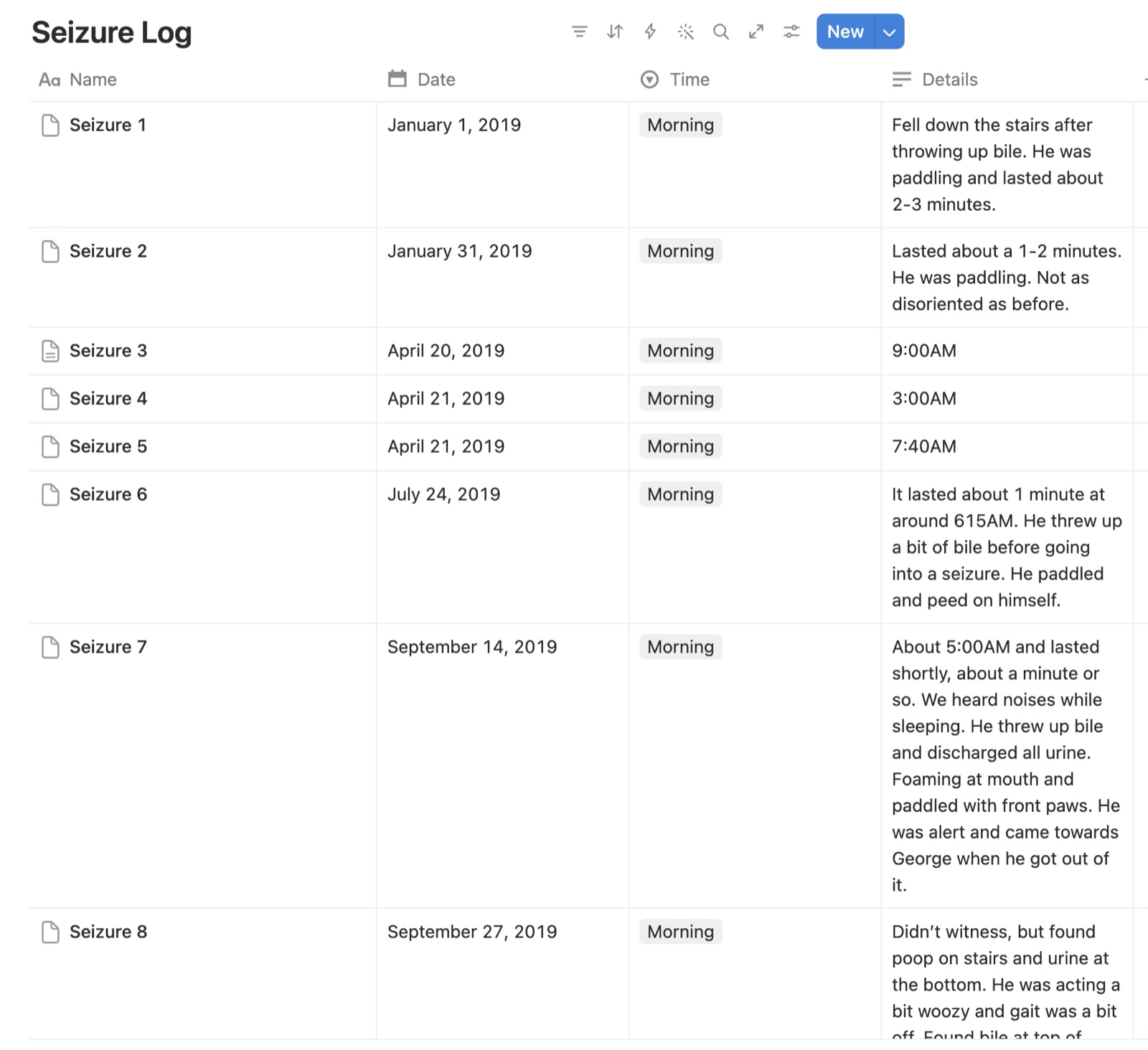Click the page icon for Seizure 7
This screenshot has width=1148, height=1050.
(50, 647)
